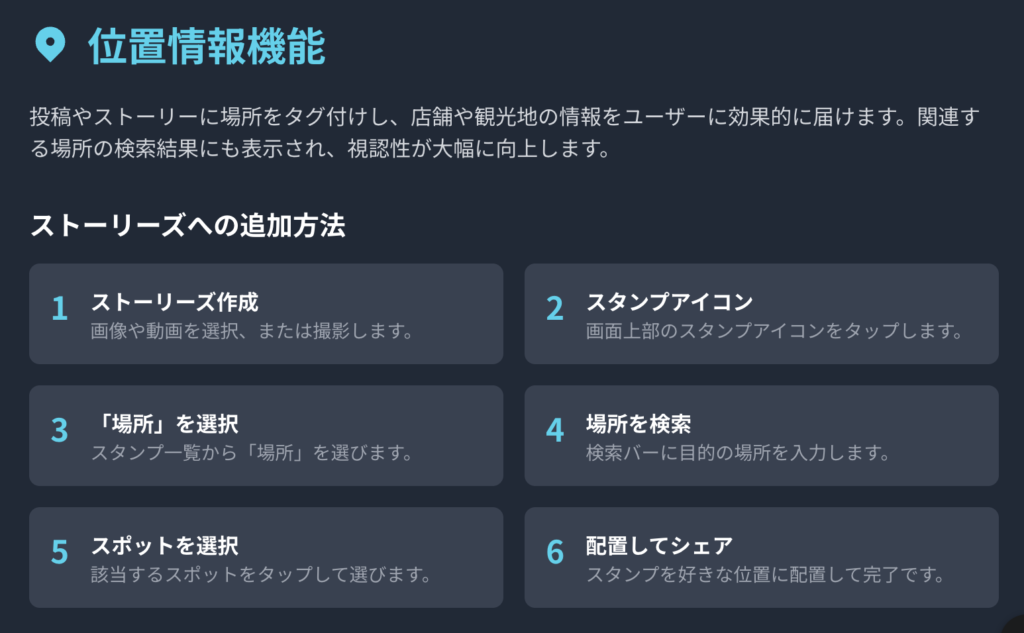Open step 2 スタンプアイコン card
Viewport: 1024px width, 633px height.
[761, 314]
